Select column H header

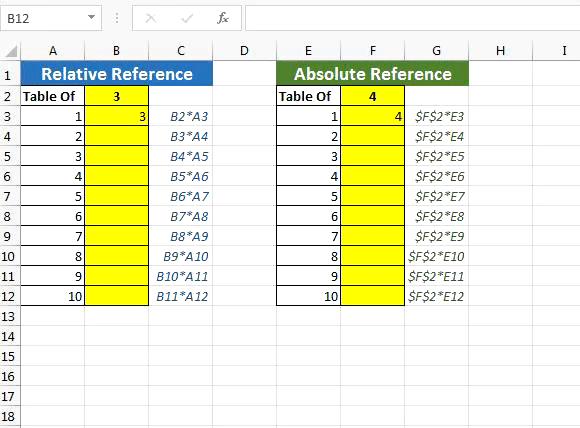pos(500,51)
